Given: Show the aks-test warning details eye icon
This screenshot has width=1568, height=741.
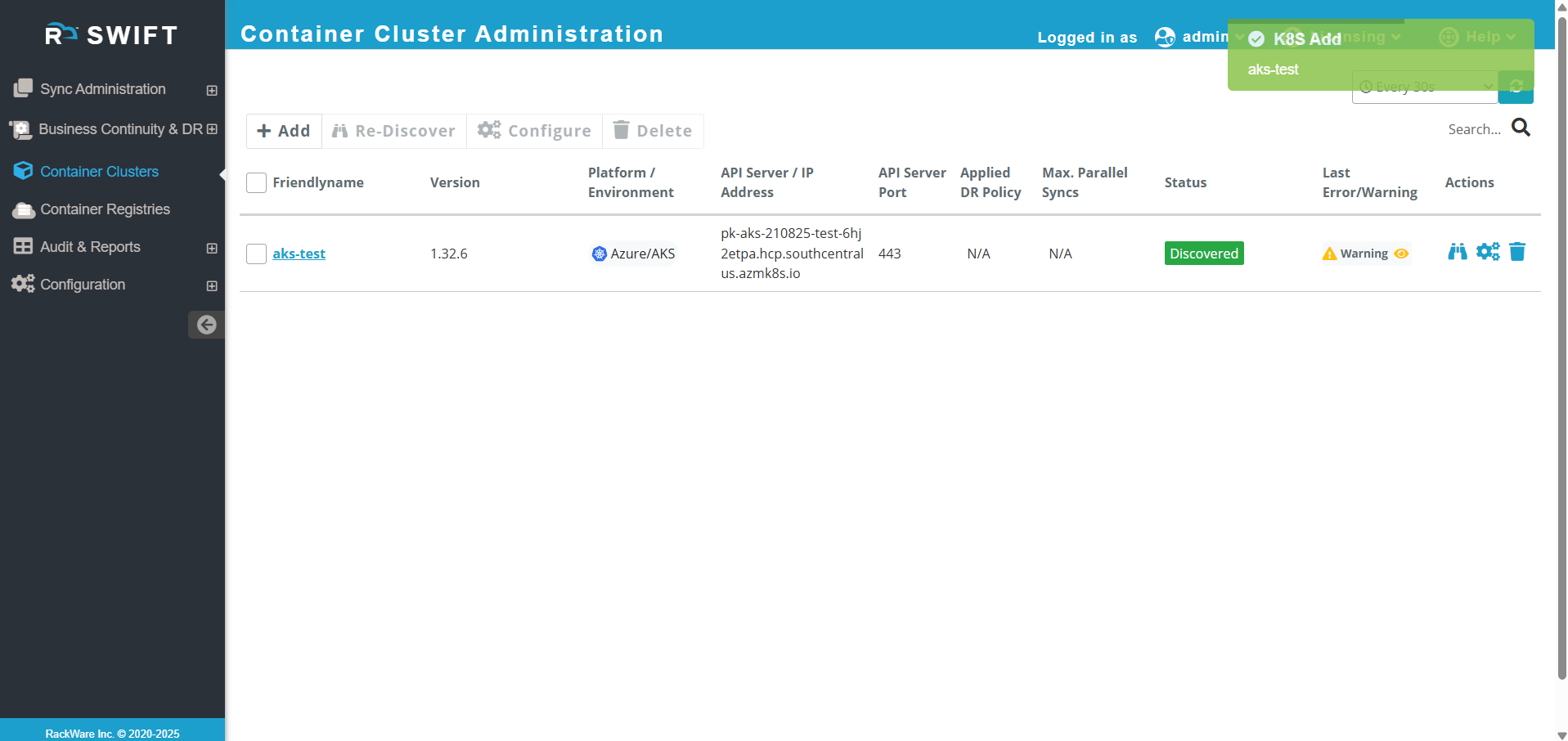Looking at the screenshot, I should click(x=1401, y=254).
